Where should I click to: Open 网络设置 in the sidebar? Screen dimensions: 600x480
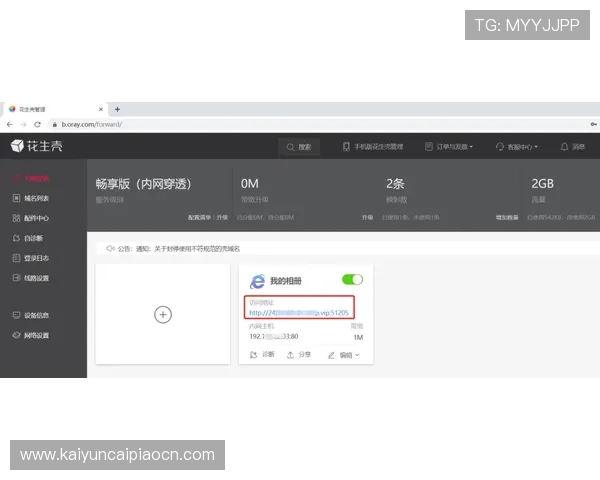click(31, 335)
